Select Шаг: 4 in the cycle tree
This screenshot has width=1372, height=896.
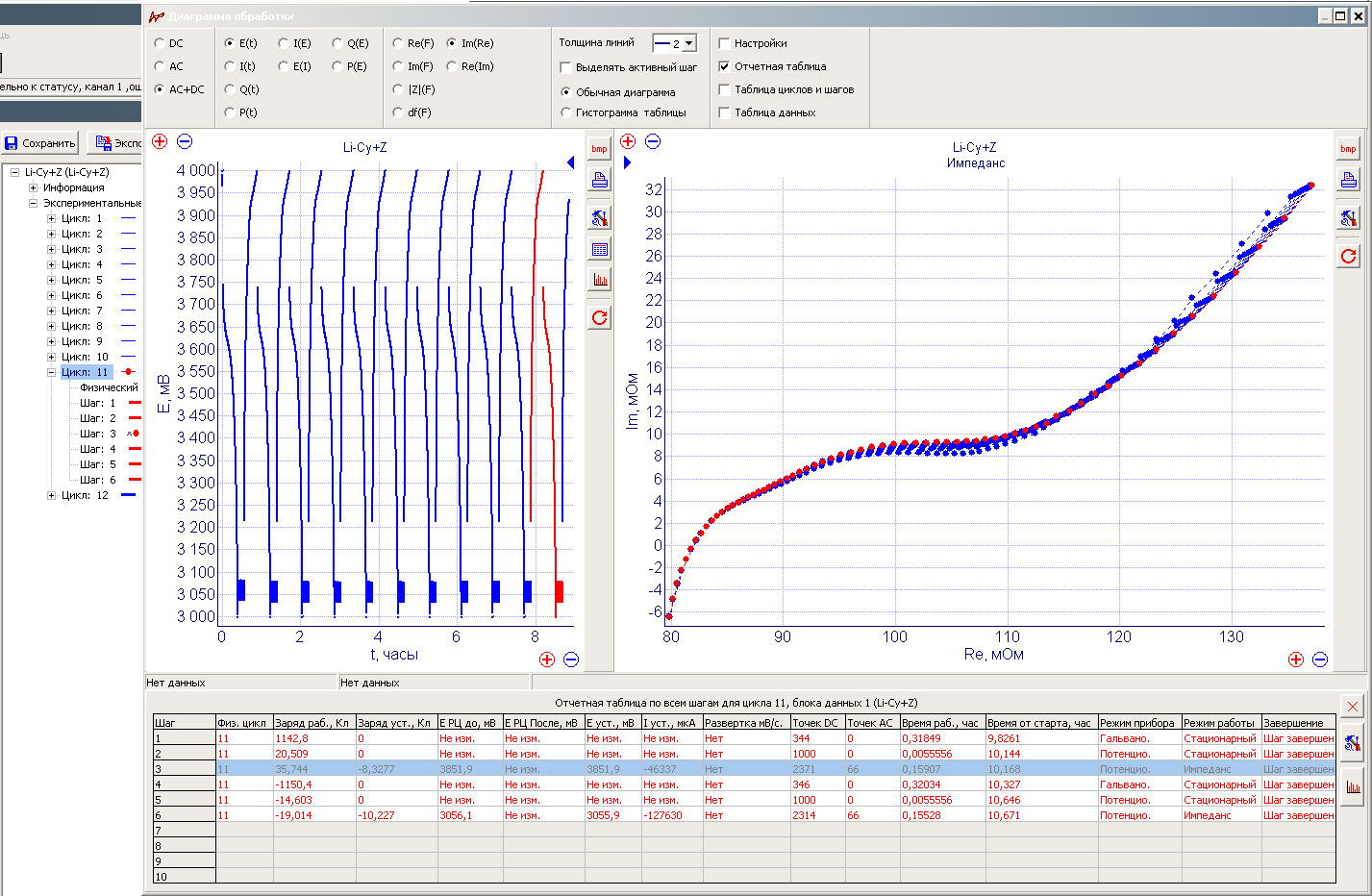[x=97, y=449]
